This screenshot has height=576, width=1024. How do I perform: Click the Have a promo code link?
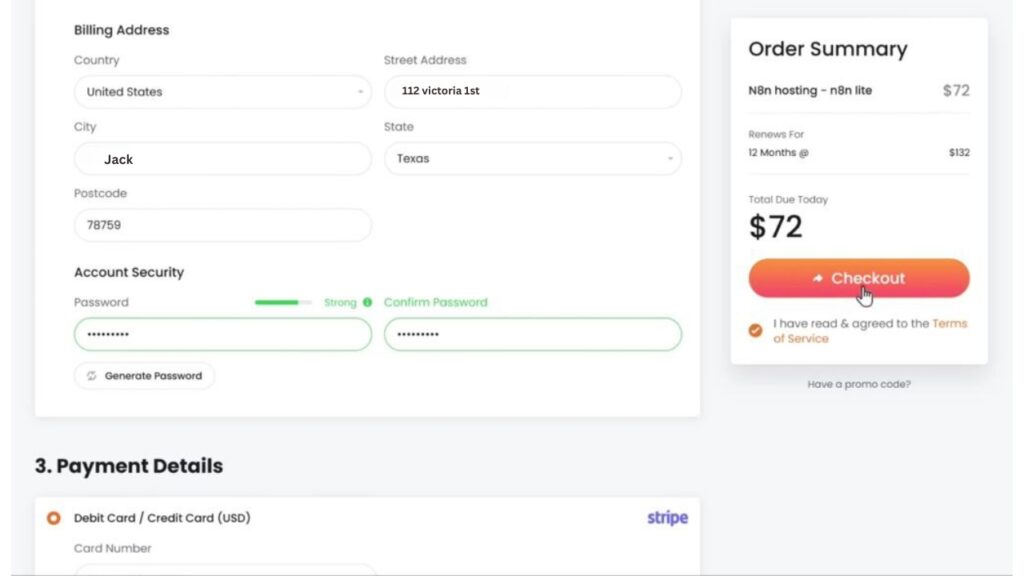pyautogui.click(x=859, y=384)
